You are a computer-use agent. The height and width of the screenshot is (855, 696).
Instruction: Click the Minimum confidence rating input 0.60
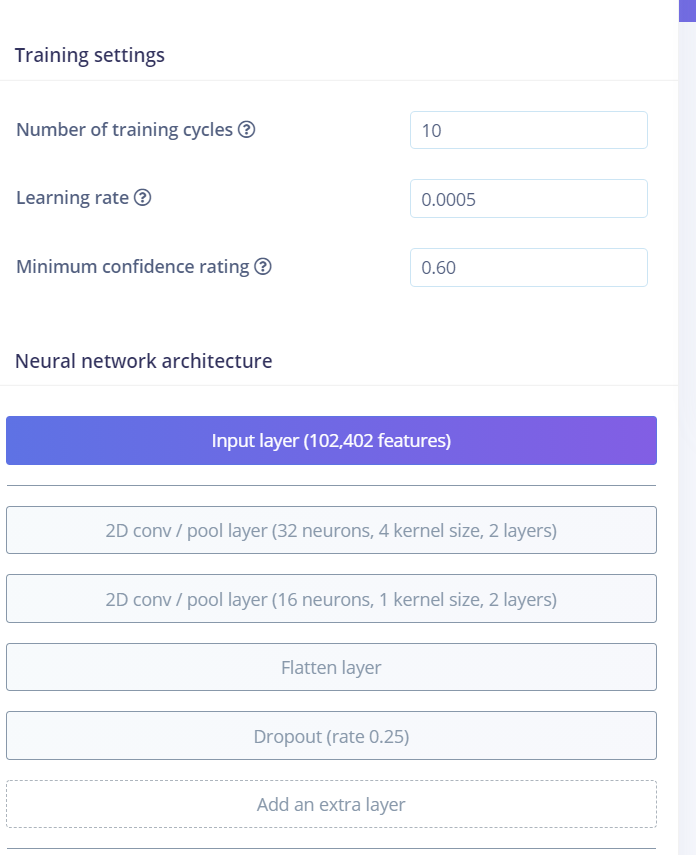529,268
